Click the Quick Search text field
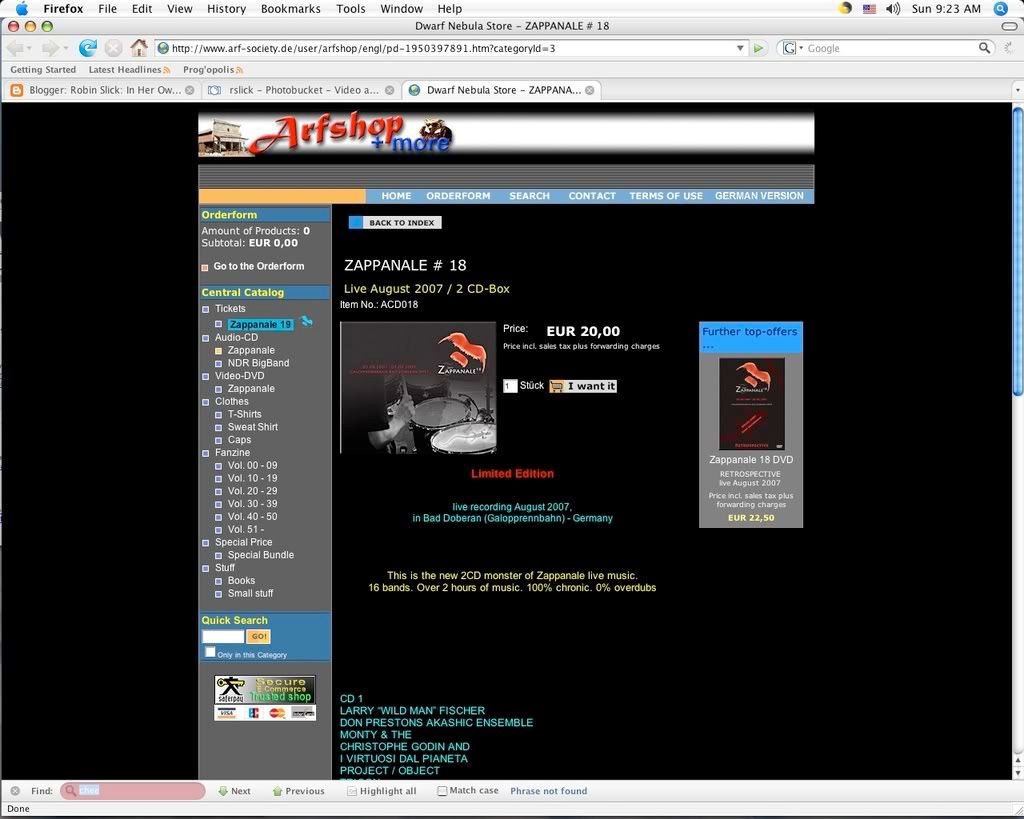 pos(223,637)
